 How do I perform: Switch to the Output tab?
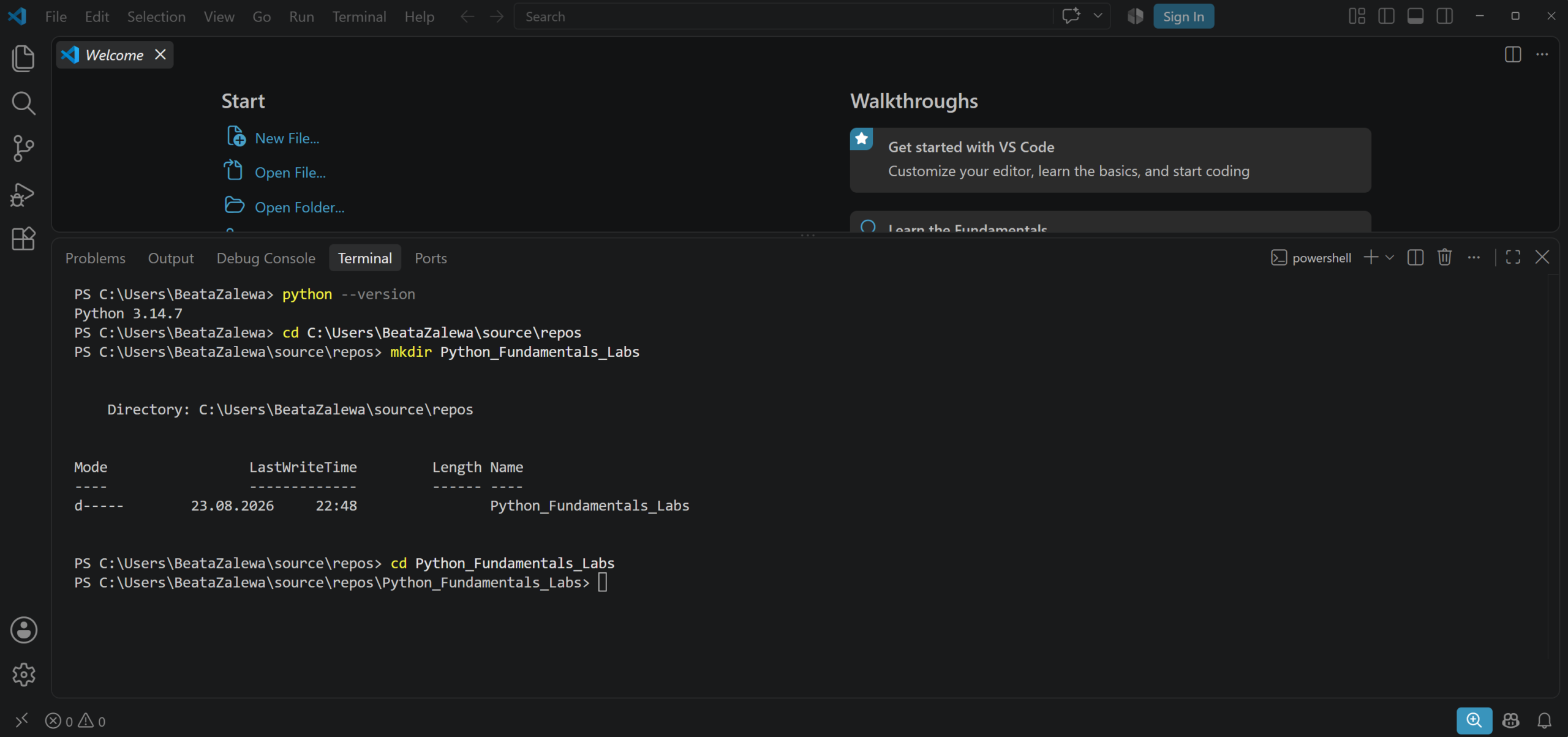[171, 258]
